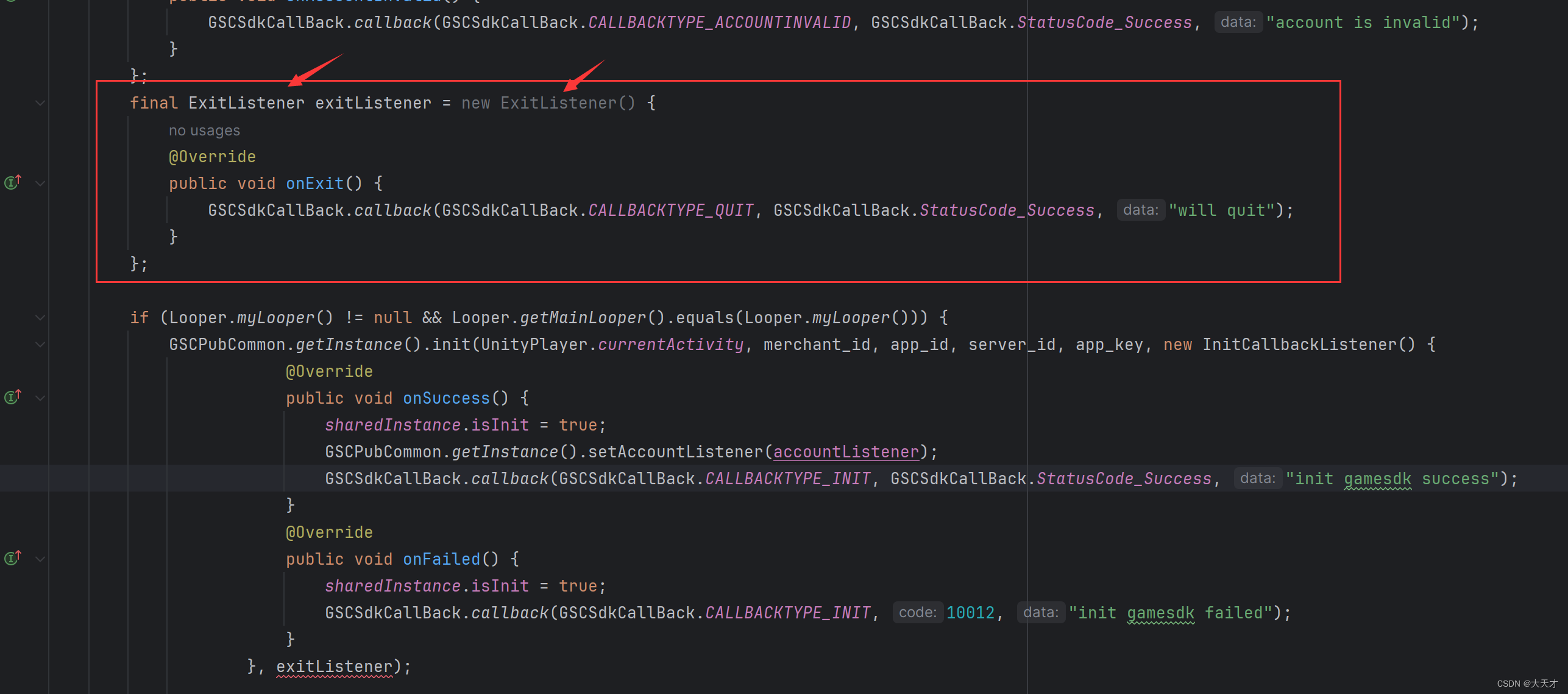Viewport: 1568px width, 694px height.
Task: Click StatusCode_Success on the CALLBACKTYPE_QUIT line
Action: click(1007, 210)
